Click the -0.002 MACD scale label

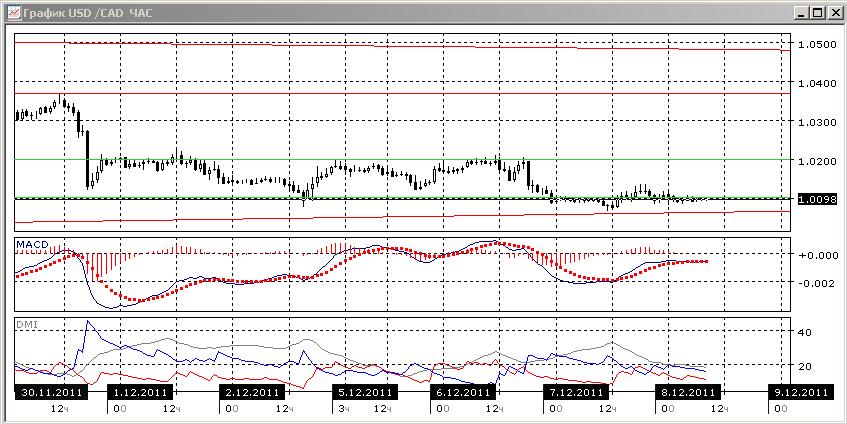click(816, 282)
